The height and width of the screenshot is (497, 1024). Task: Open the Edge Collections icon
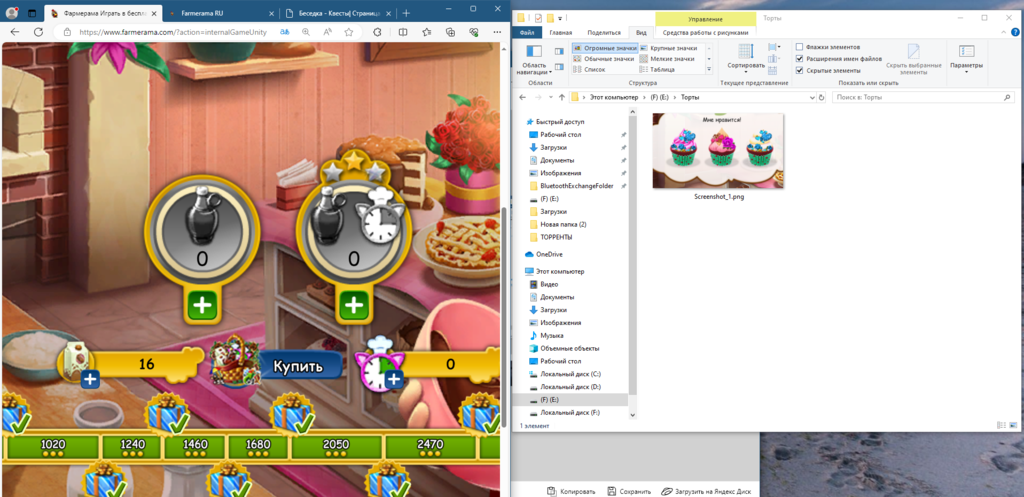[450, 31]
